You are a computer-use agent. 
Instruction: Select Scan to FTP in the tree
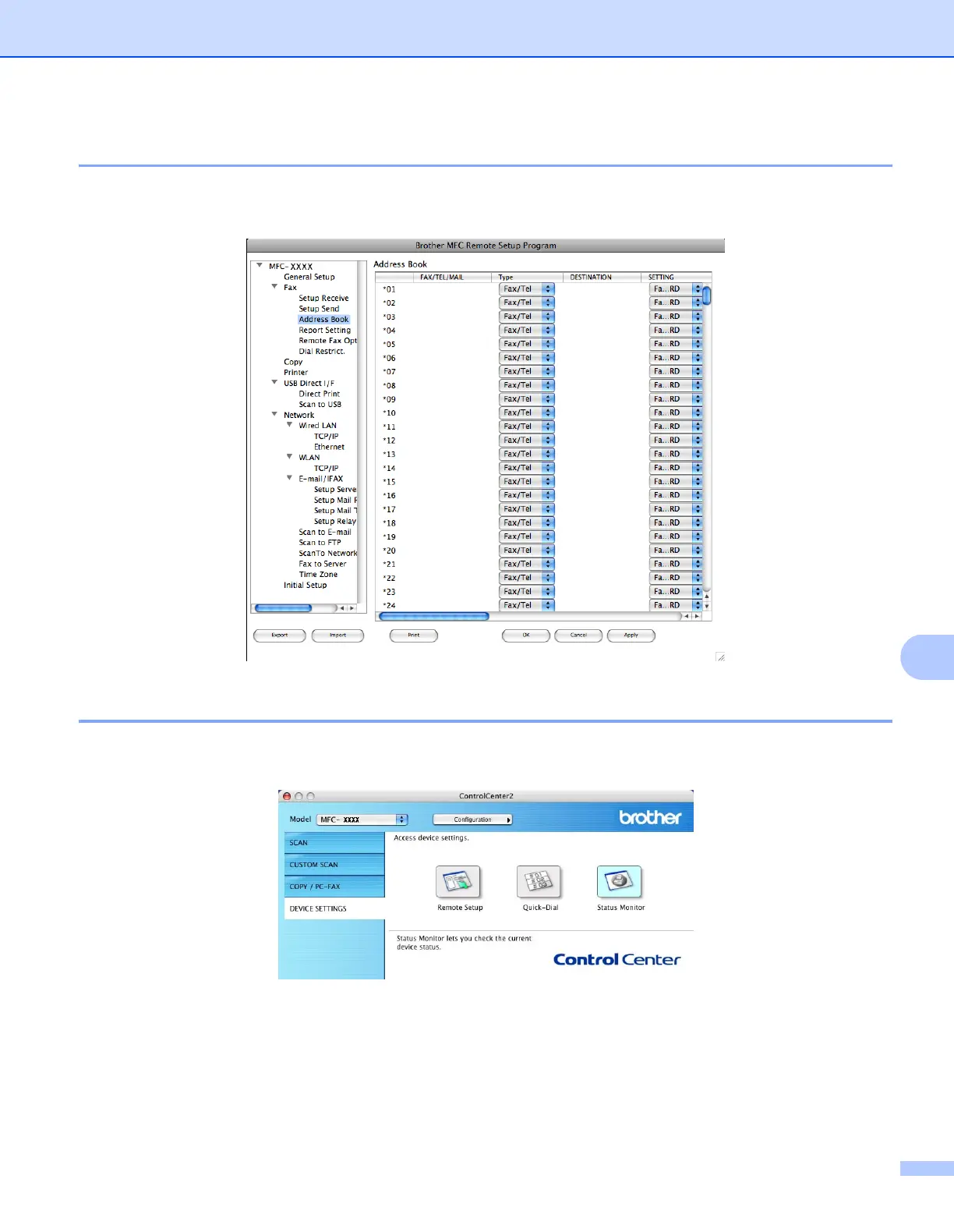pos(320,543)
